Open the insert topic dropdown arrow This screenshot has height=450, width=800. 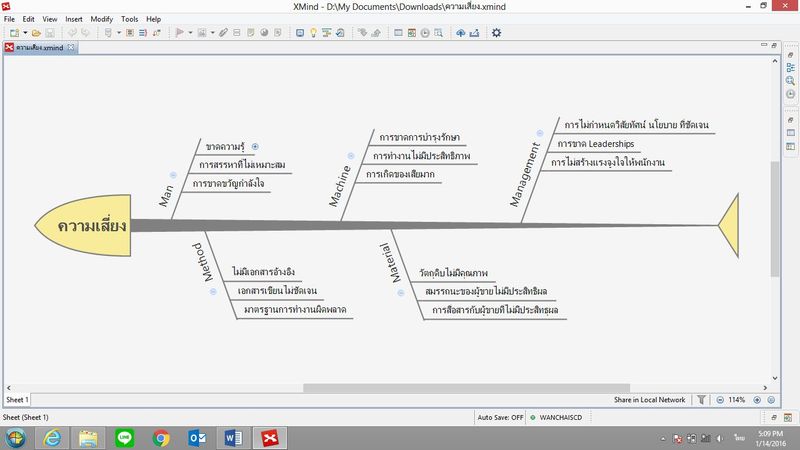pos(119,33)
